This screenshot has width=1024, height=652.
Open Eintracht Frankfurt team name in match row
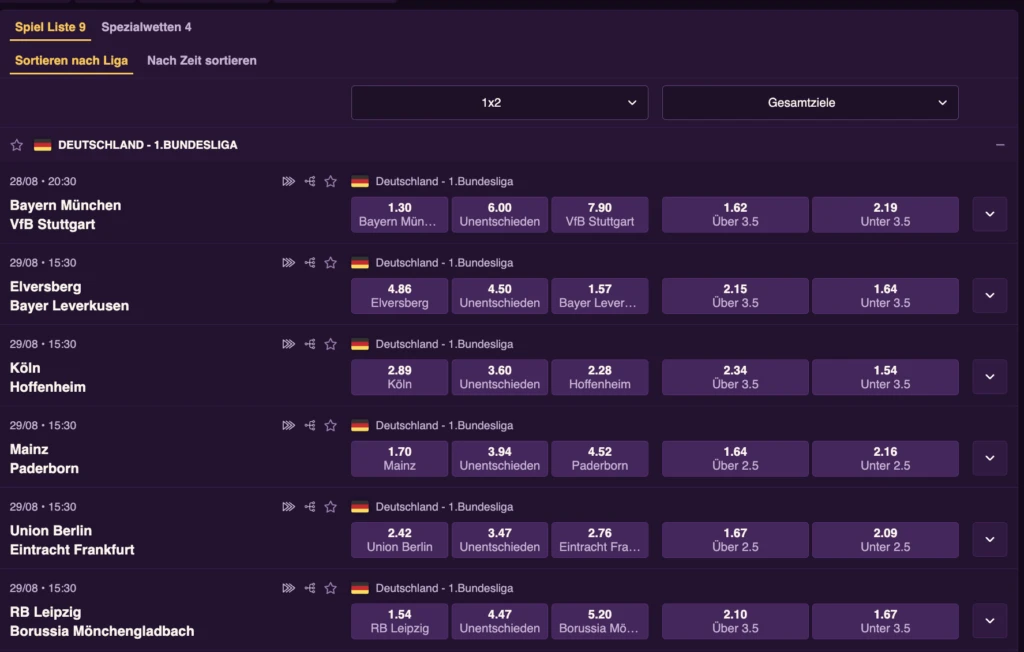pos(72,549)
